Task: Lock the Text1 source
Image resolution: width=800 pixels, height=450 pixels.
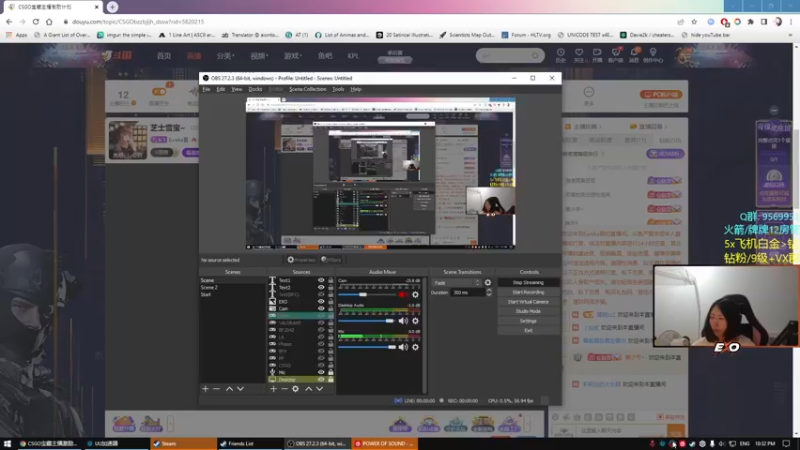Action: pos(331,280)
